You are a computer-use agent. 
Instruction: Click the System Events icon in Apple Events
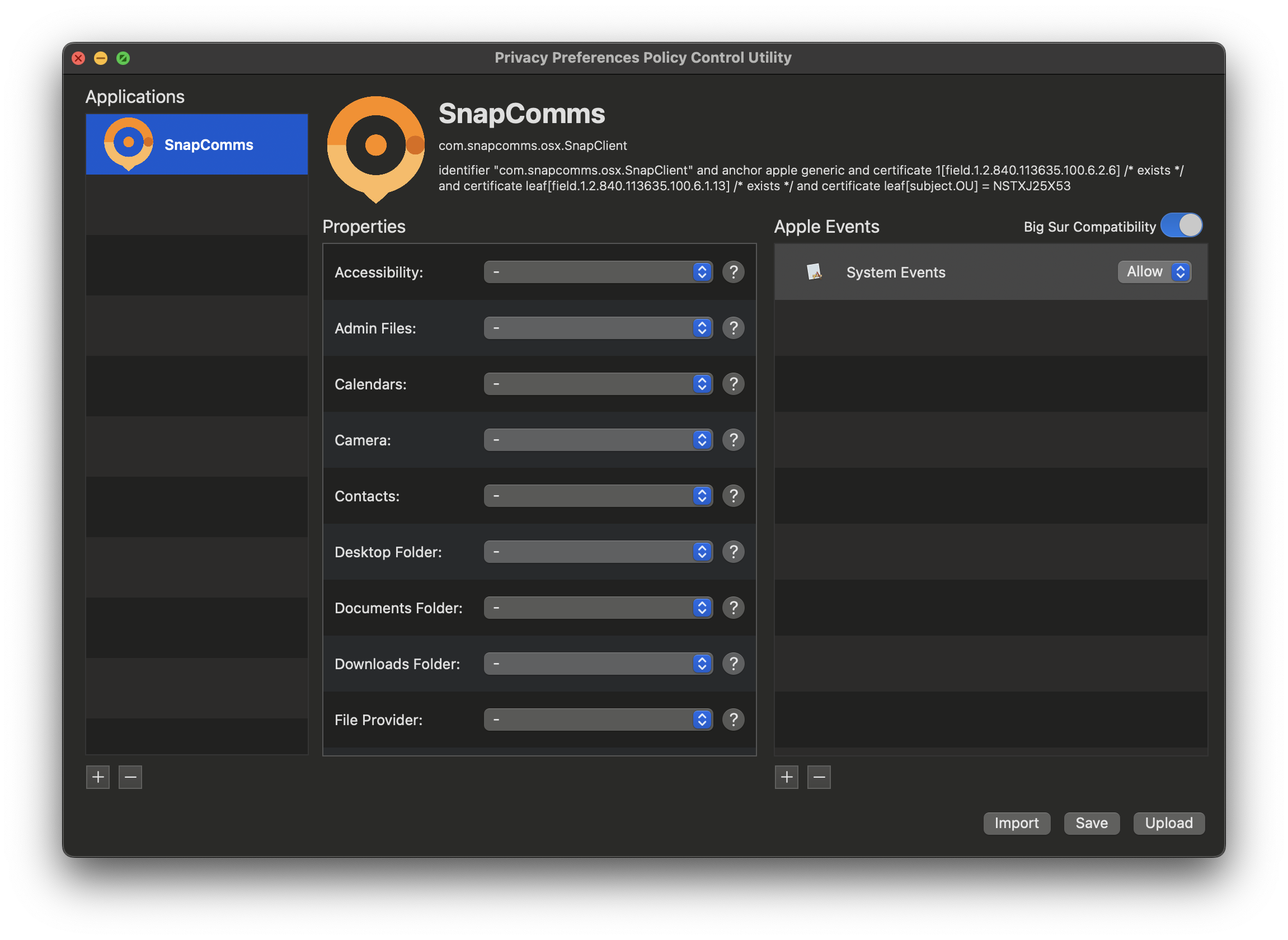click(815, 272)
